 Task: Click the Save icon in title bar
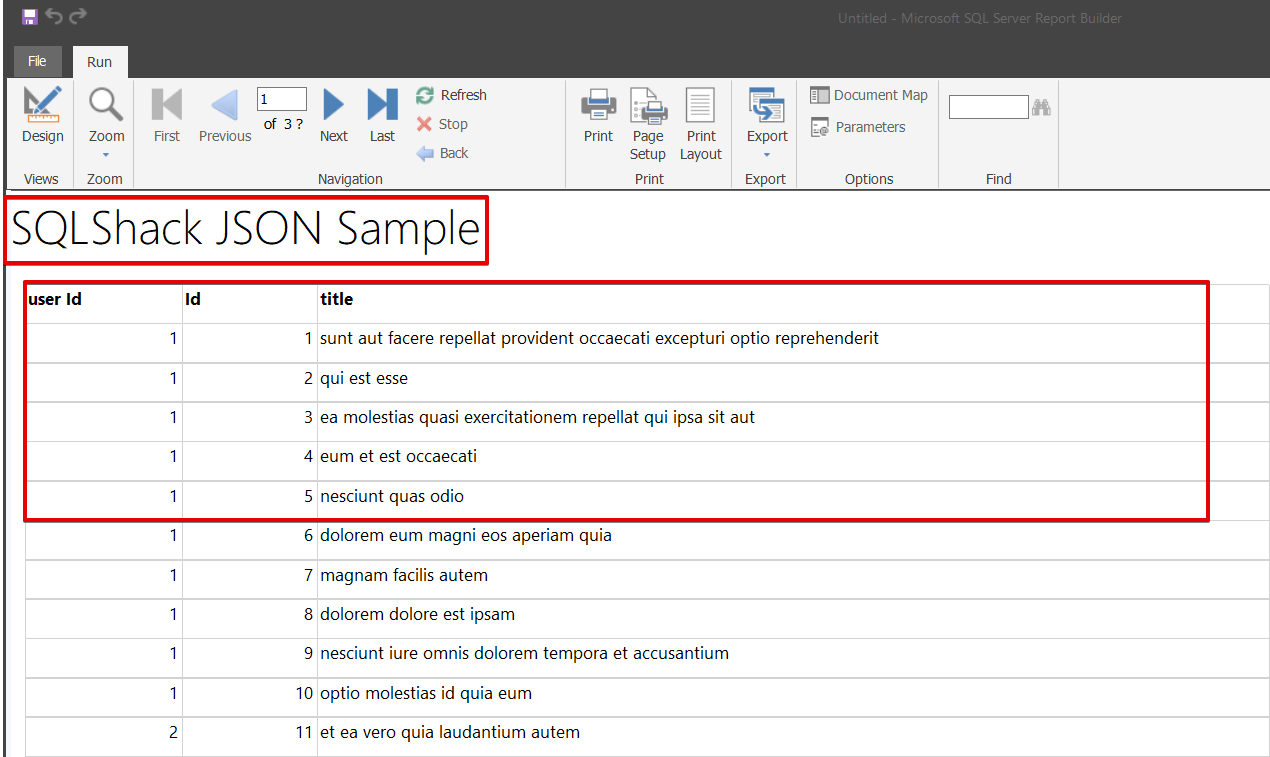[29, 17]
